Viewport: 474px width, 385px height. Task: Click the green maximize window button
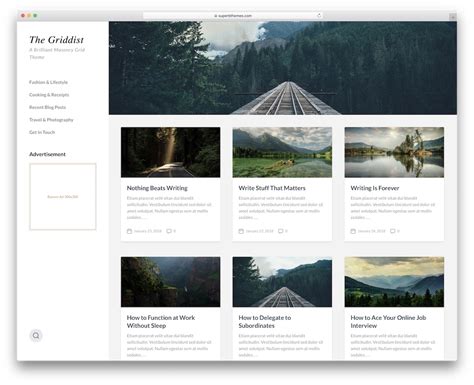click(35, 15)
